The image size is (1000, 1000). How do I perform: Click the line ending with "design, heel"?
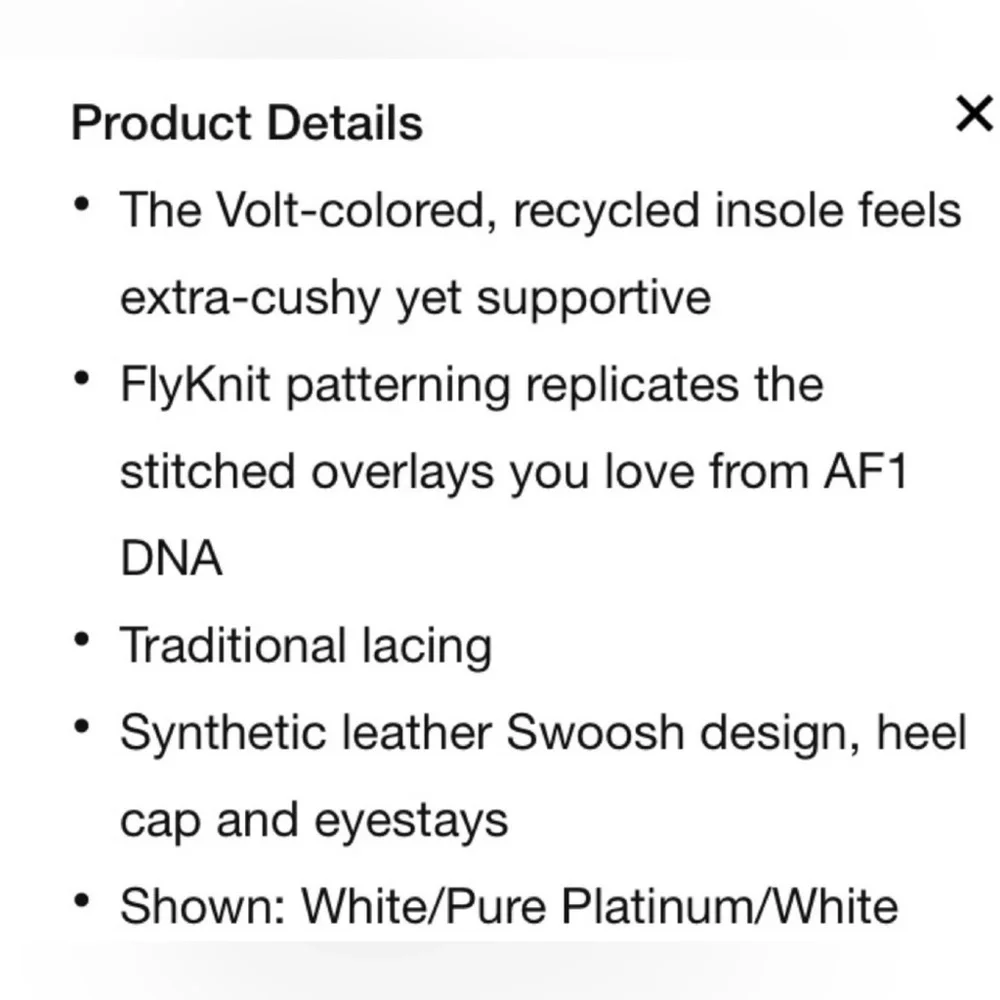543,732
